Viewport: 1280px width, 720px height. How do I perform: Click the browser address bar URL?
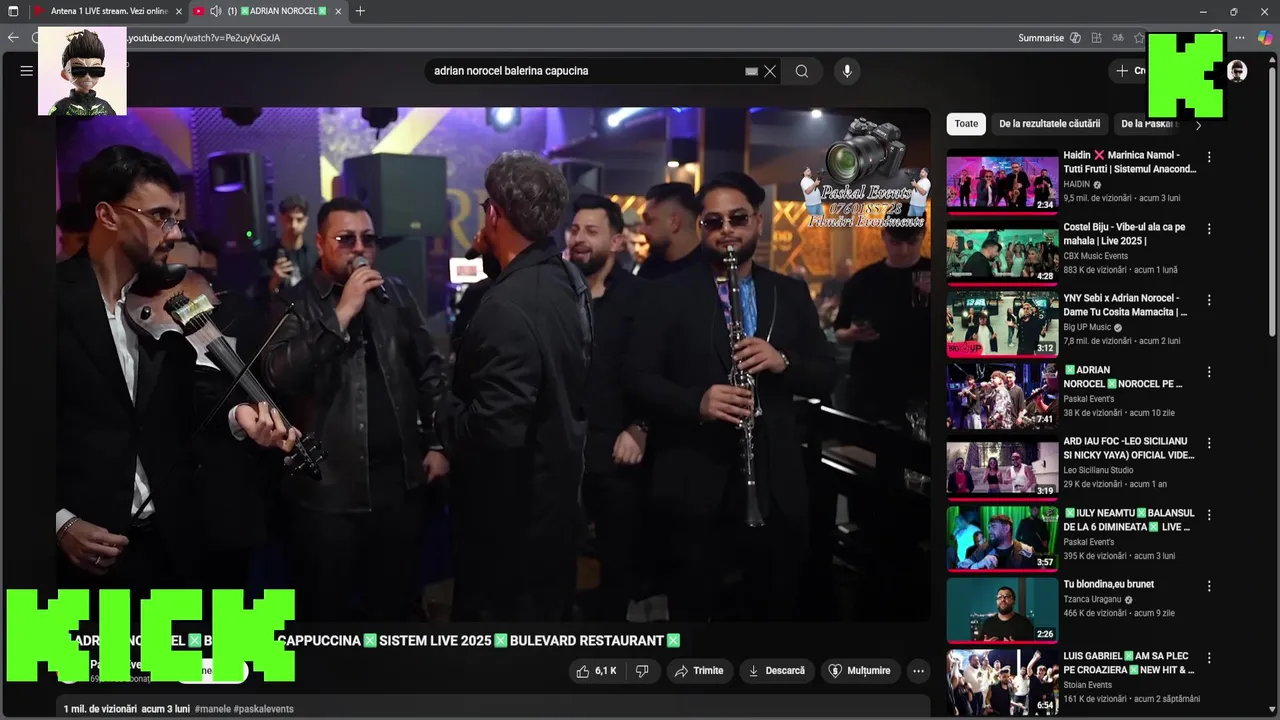click(x=205, y=38)
